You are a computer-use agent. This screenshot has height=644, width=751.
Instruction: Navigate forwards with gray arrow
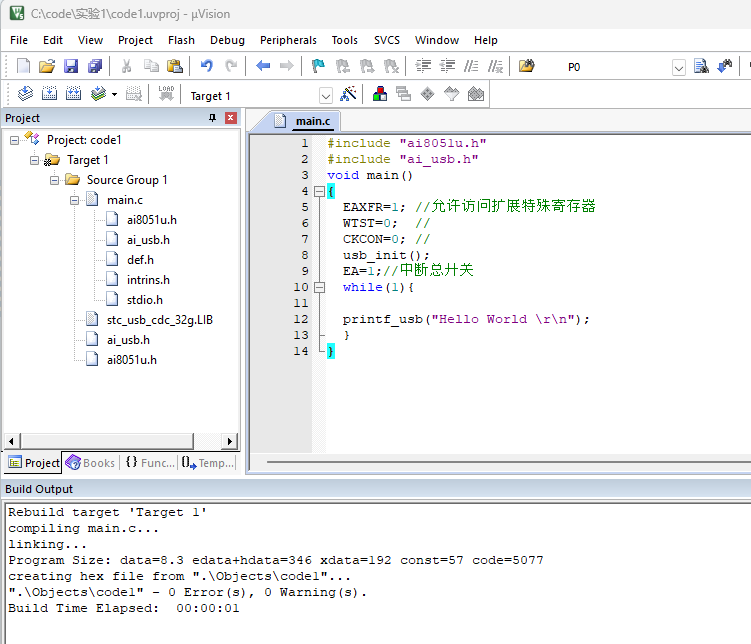pyautogui.click(x=286, y=66)
